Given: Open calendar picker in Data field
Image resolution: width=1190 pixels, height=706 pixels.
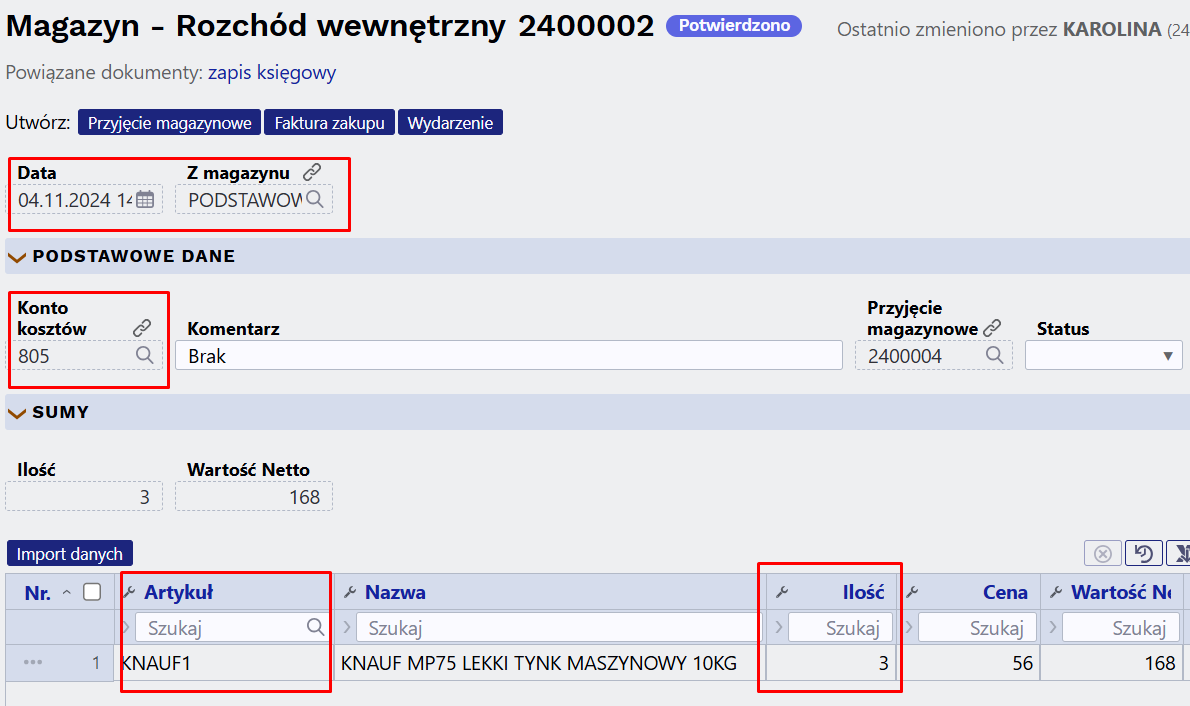Looking at the screenshot, I should 145,200.
